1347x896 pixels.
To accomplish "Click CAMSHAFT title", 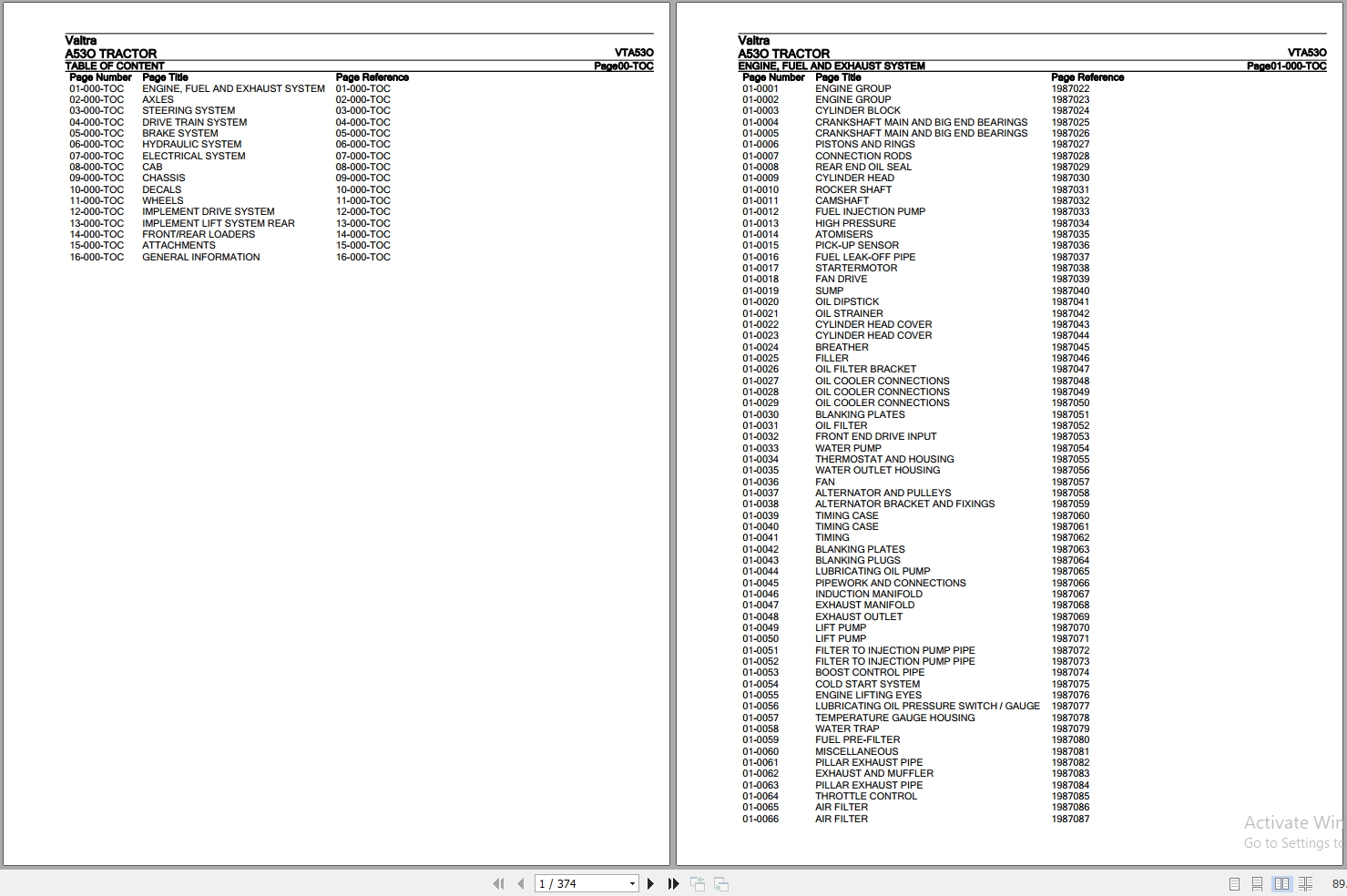I will click(x=842, y=200).
